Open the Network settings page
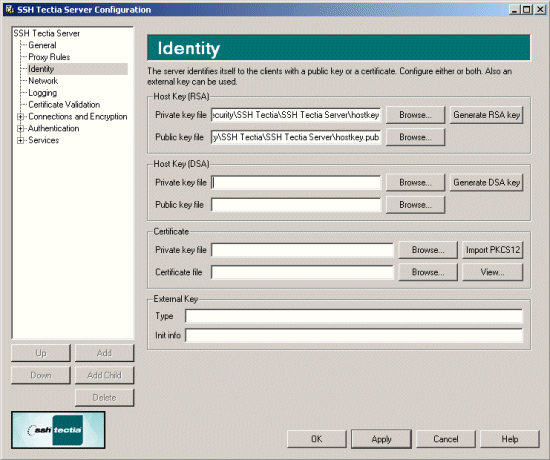 43,81
